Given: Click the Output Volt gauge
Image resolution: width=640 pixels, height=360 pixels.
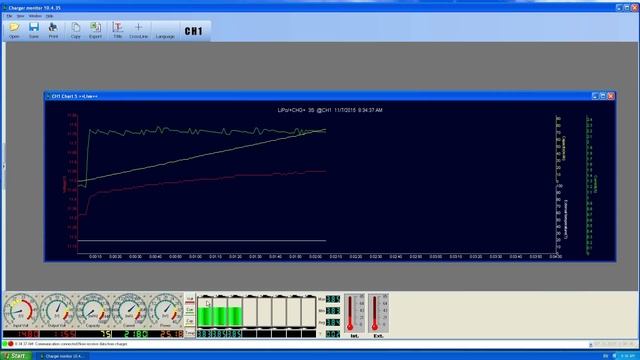Looking at the screenshot, I should coord(57,311).
